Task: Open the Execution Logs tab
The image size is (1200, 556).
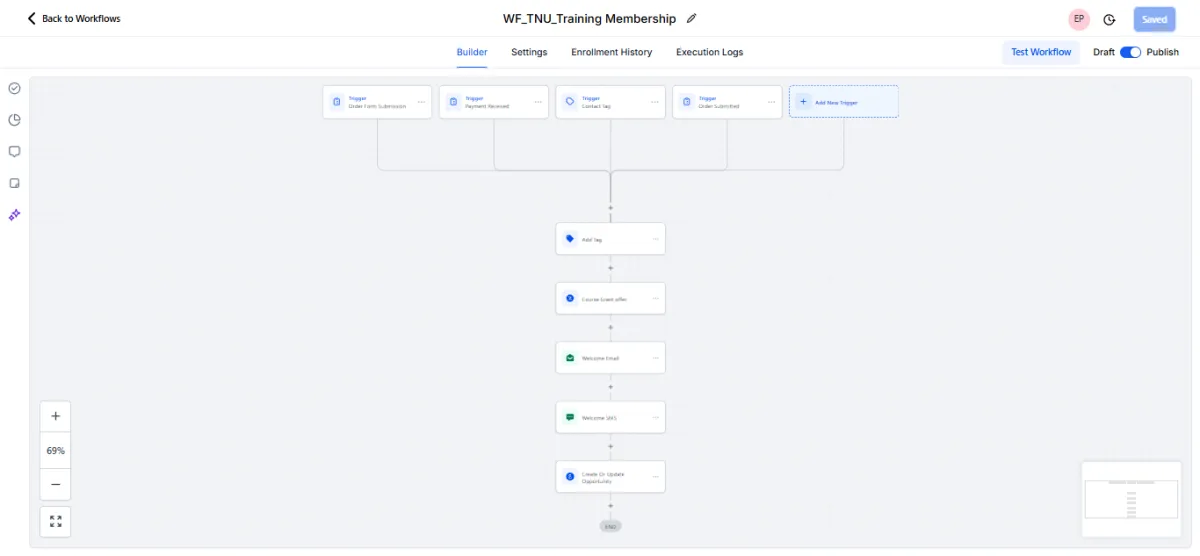Action: tap(709, 52)
